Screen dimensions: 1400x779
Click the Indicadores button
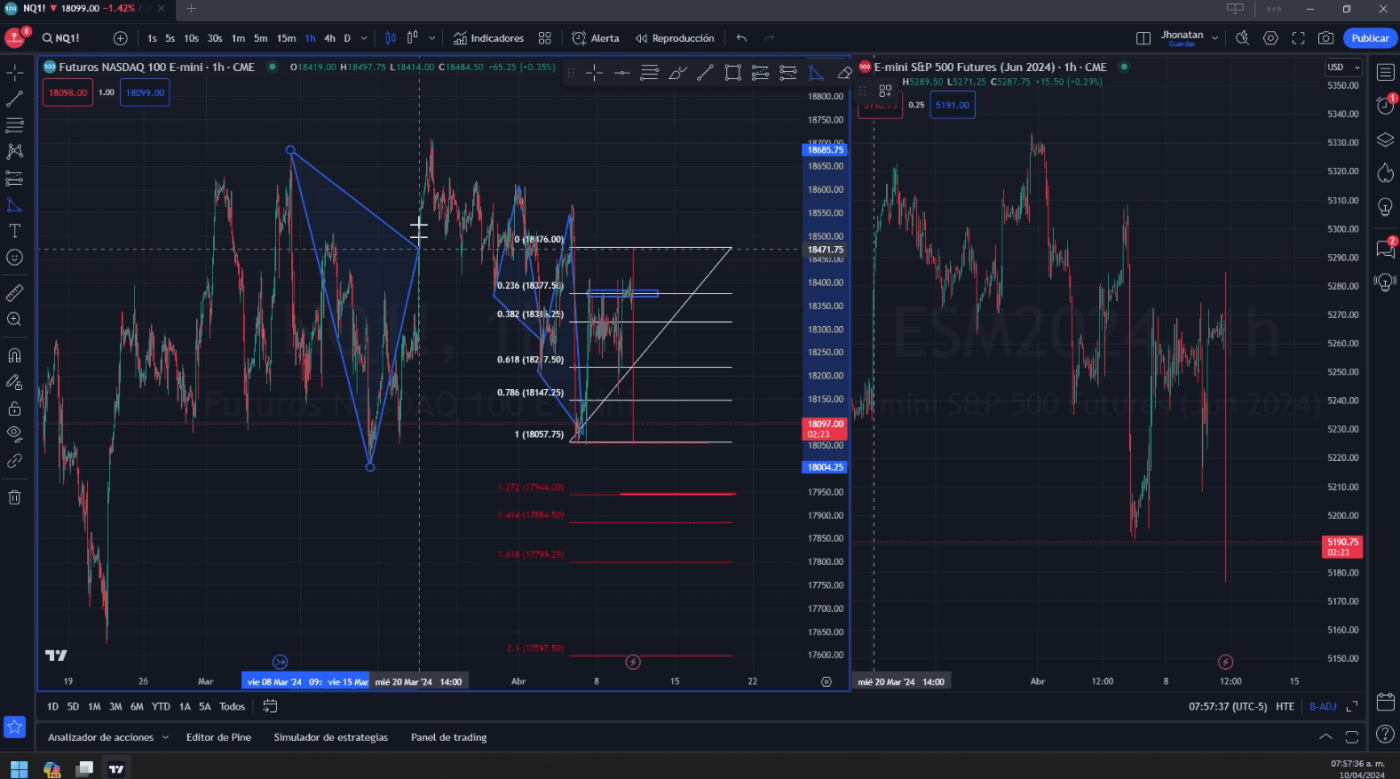pos(488,38)
